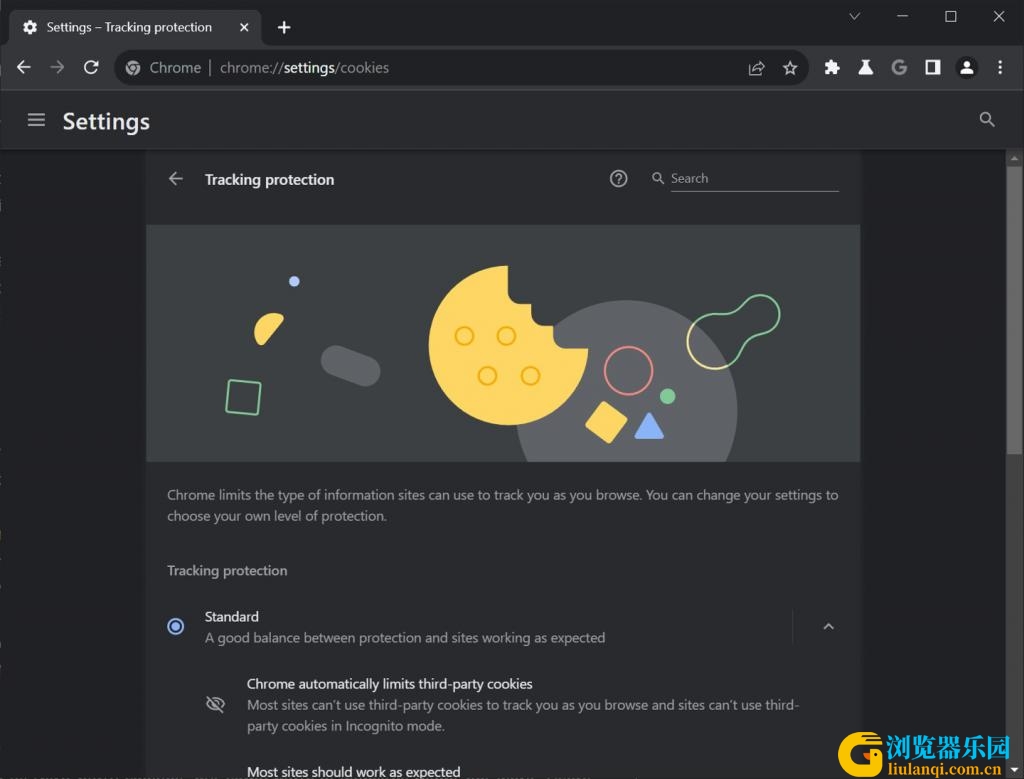1024x779 pixels.
Task: Click the 'Settings' page heading
Action: (x=106, y=121)
